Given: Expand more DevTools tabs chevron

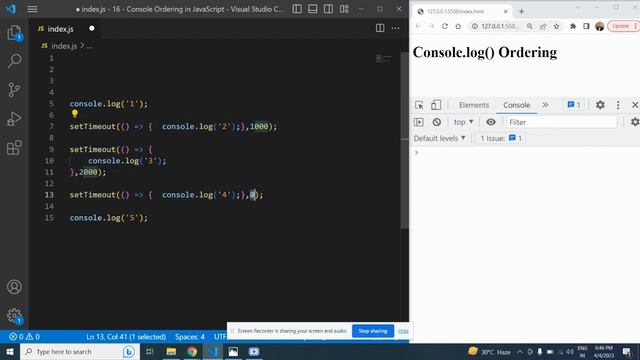Looking at the screenshot, I should (545, 105).
